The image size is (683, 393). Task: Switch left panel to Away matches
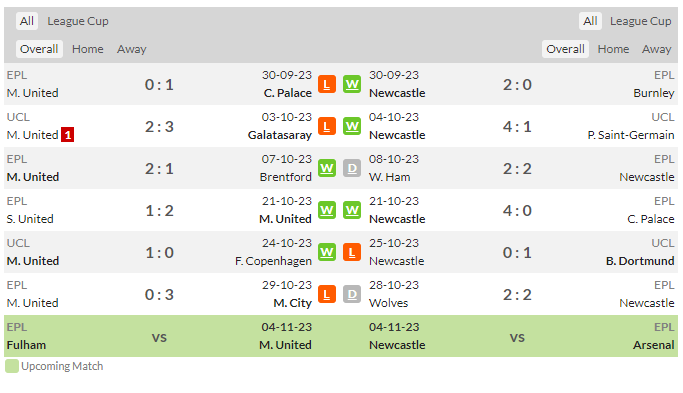[132, 49]
